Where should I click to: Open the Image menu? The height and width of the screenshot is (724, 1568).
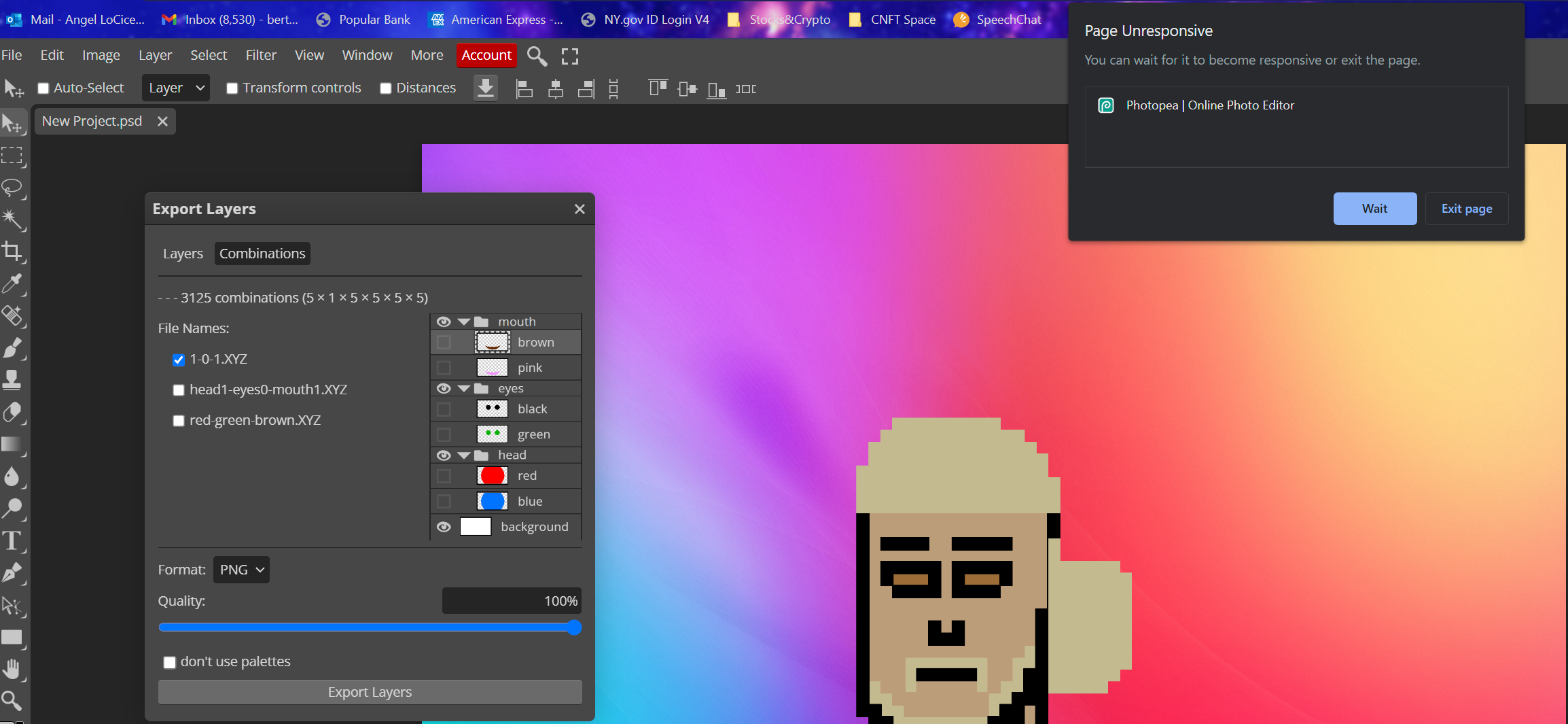(101, 55)
